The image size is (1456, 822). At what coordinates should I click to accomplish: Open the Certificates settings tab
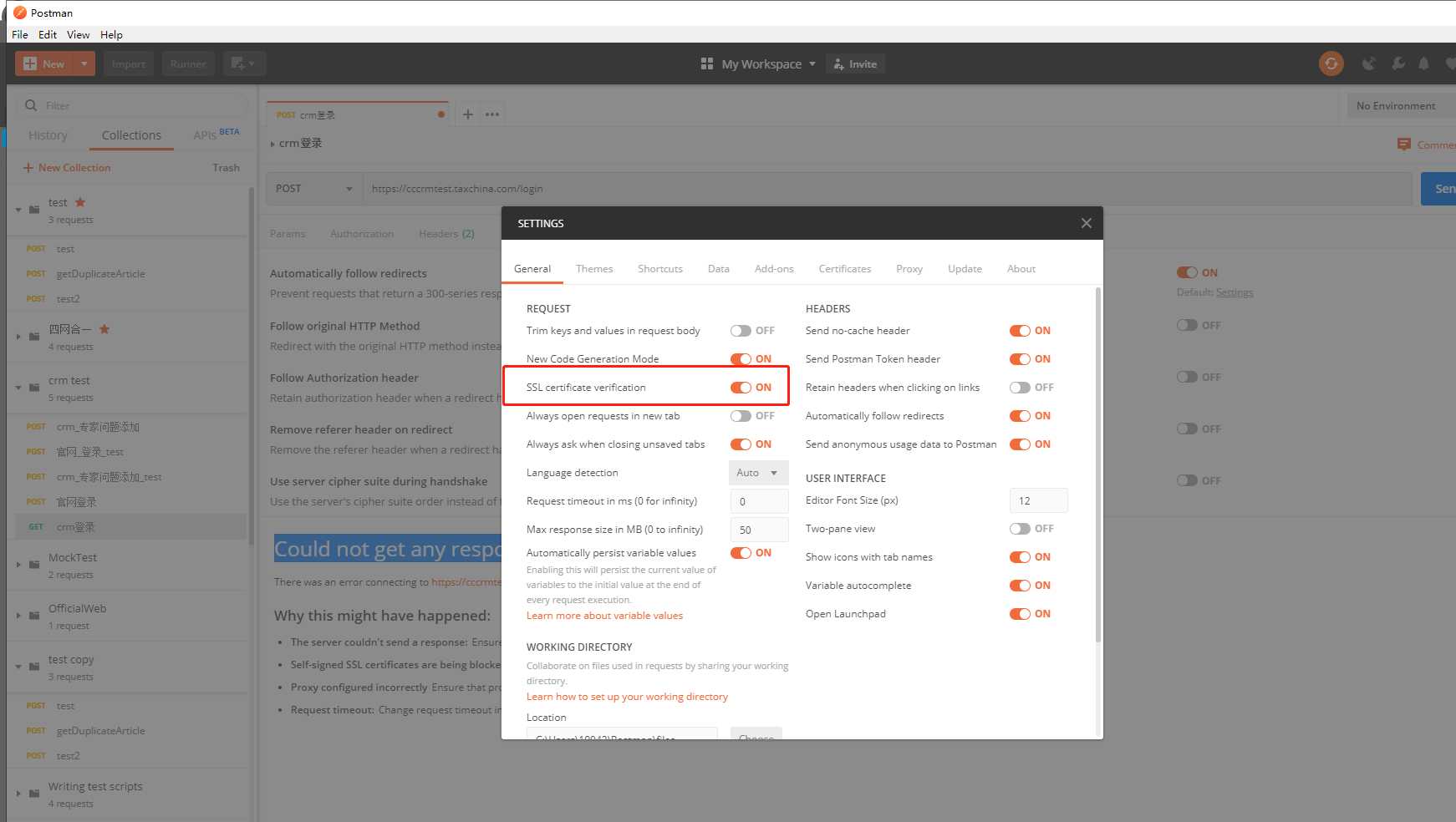point(845,269)
